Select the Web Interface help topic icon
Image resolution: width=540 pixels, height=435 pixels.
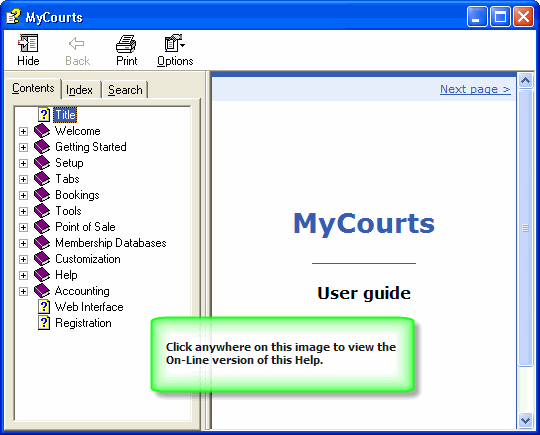click(44, 307)
